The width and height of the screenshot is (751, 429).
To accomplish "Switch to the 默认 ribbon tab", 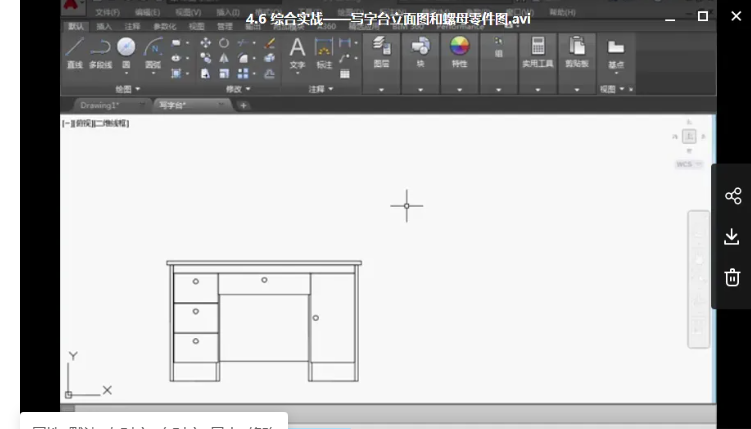I will coord(76,26).
